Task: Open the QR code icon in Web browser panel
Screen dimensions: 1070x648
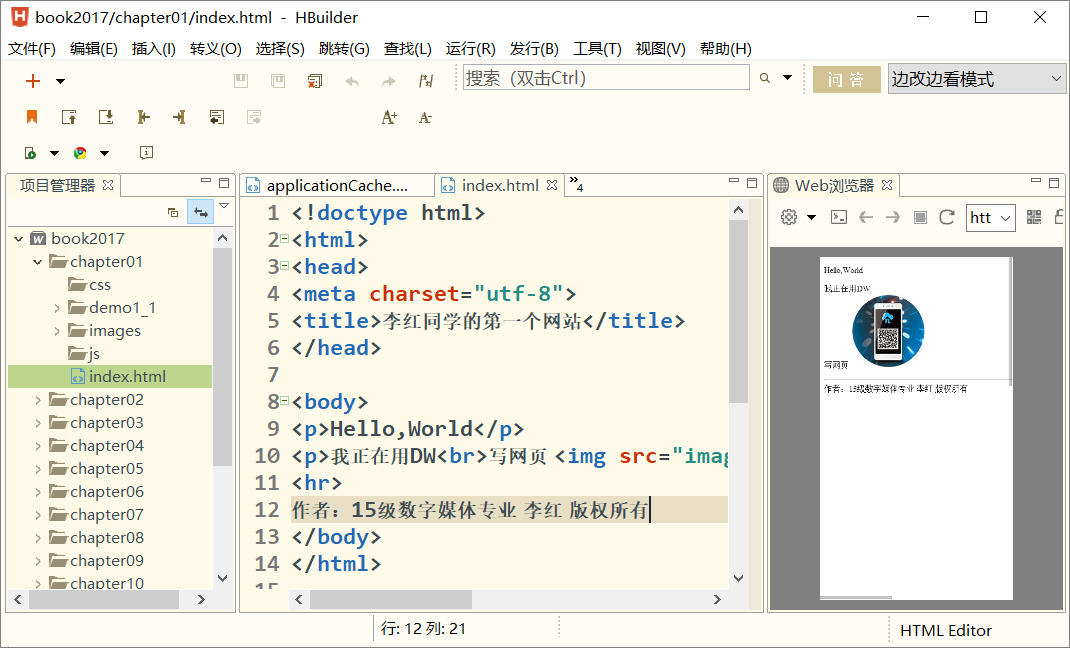Action: click(x=1034, y=217)
